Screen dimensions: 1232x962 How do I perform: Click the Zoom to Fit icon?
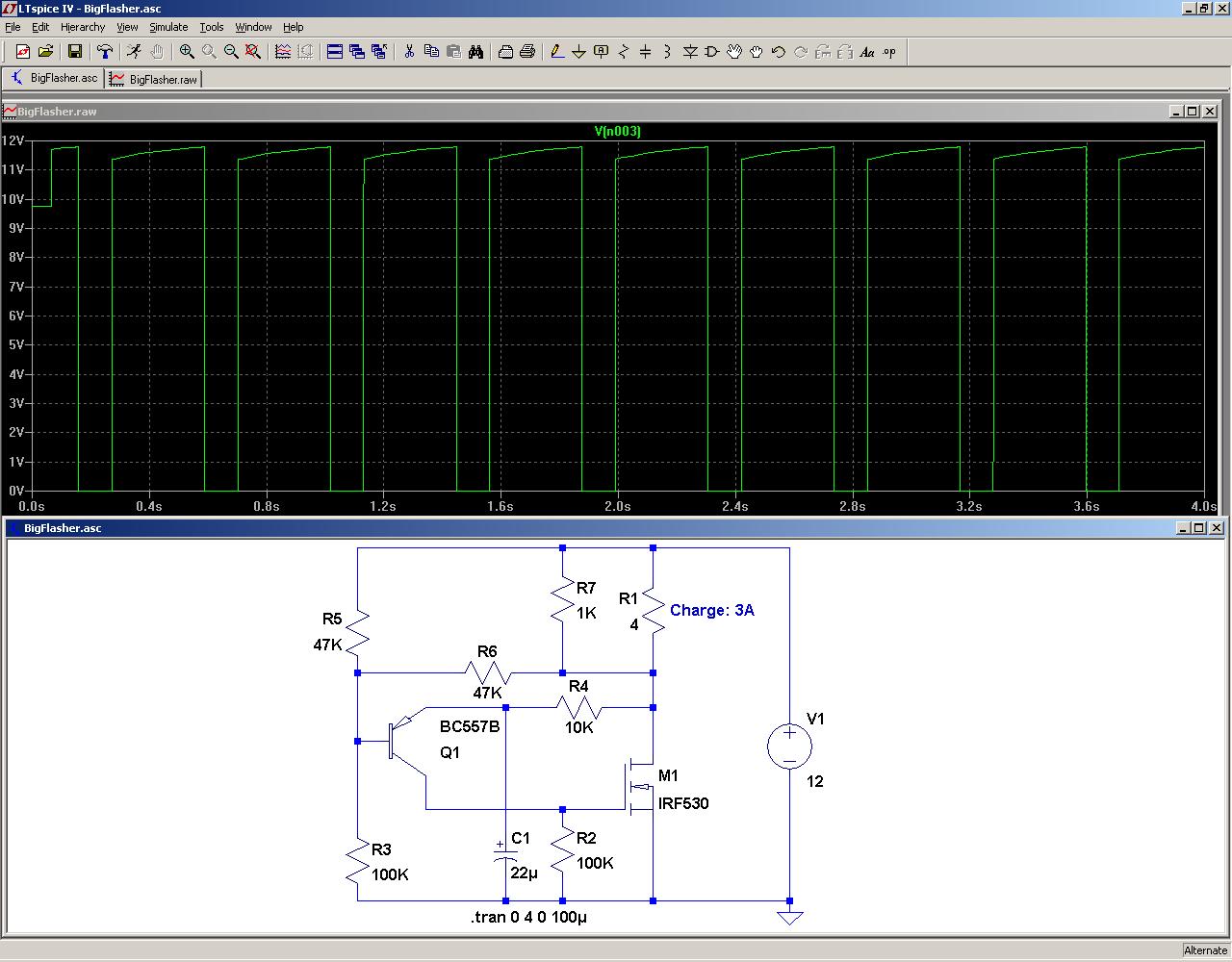point(253,52)
